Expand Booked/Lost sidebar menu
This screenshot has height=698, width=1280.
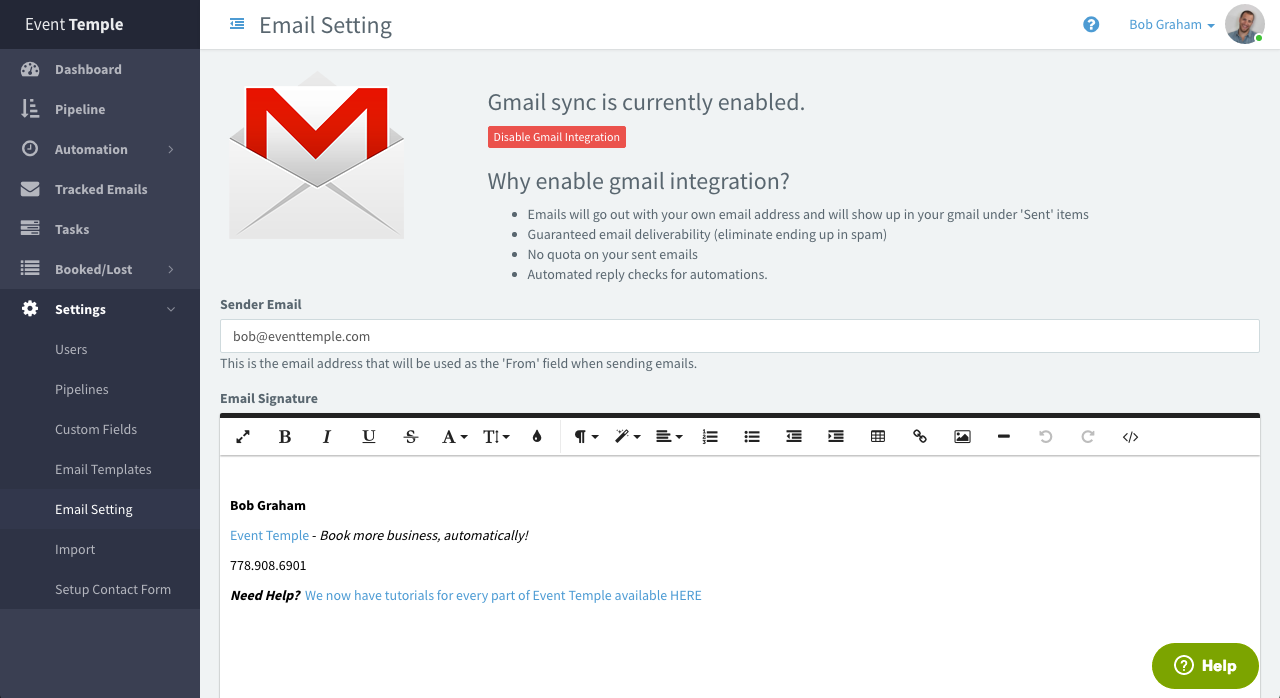100,269
